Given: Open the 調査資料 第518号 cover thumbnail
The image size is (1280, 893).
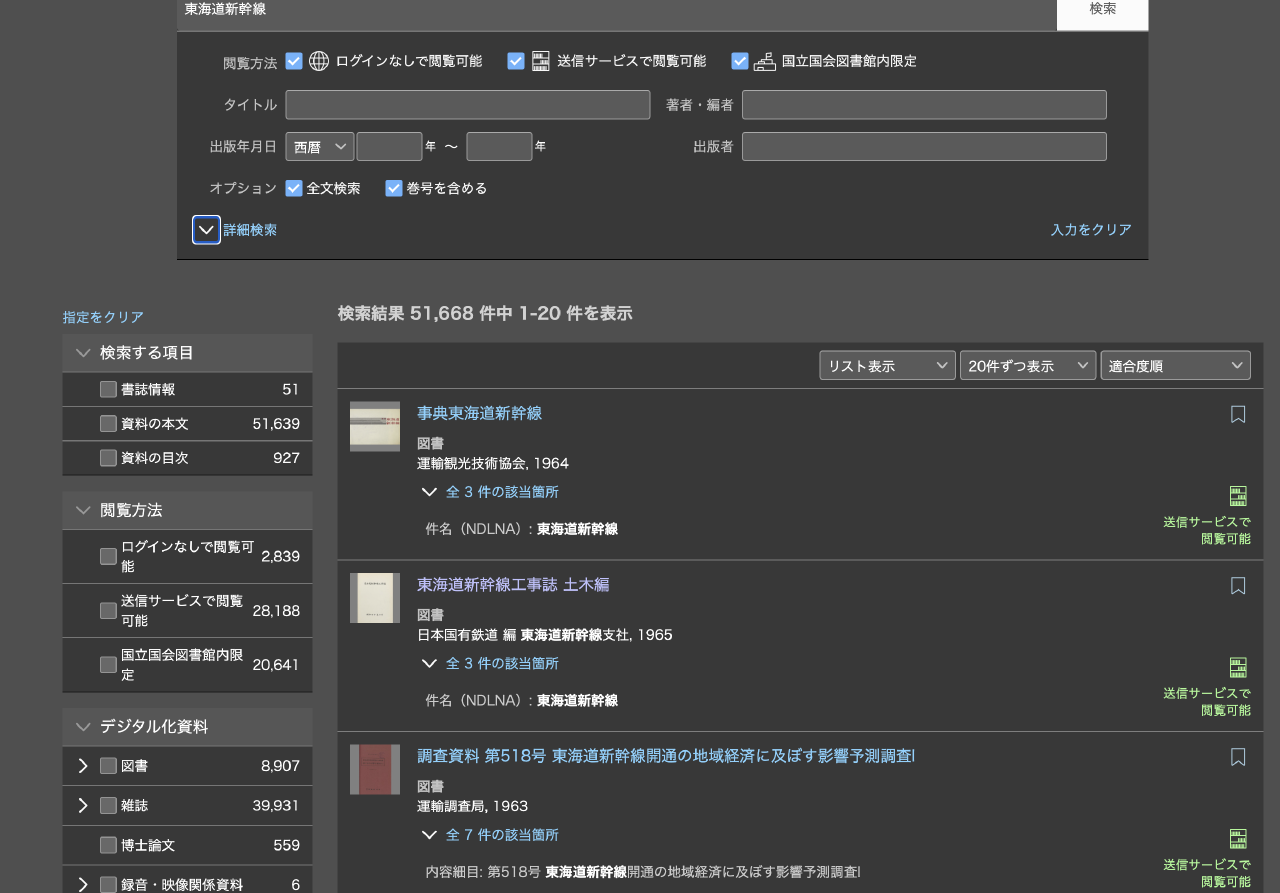Looking at the screenshot, I should (375, 769).
